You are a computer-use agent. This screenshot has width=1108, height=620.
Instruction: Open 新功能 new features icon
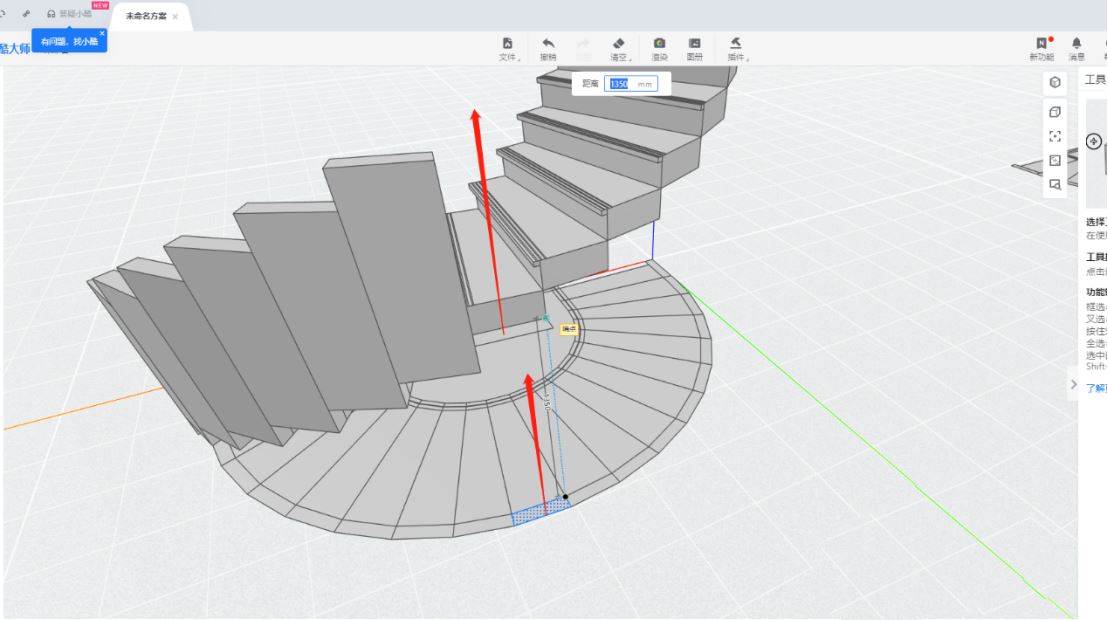coord(1042,49)
